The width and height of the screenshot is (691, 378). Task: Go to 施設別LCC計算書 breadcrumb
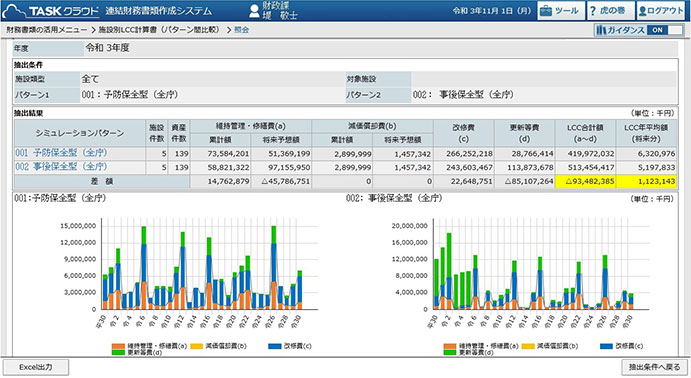[159, 30]
